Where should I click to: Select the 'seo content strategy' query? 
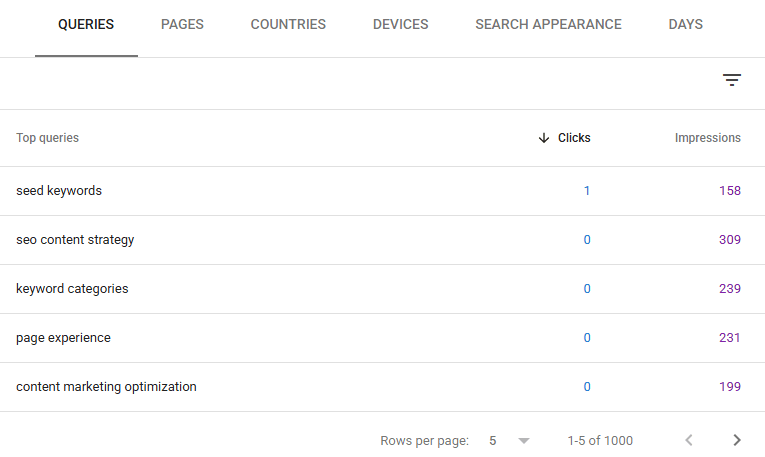pos(75,240)
